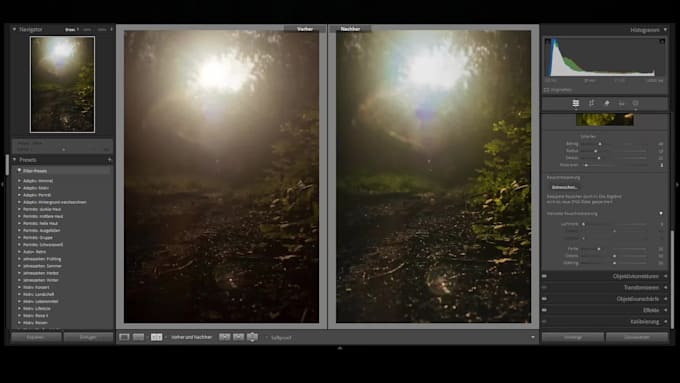Select the Healing tool icon
The width and height of the screenshot is (680, 383).
tap(607, 103)
